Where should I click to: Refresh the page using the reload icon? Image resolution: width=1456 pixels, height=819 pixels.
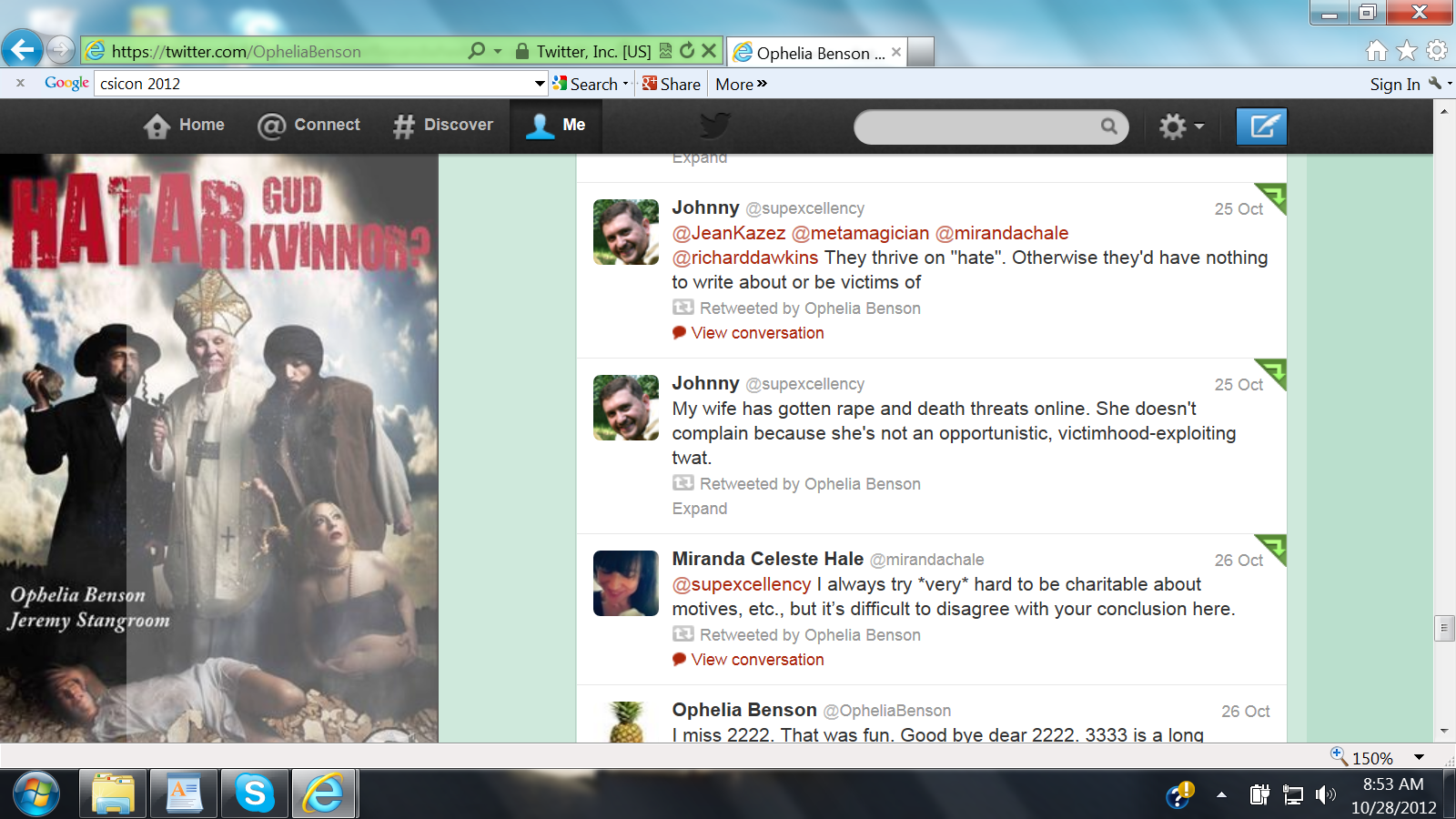687,51
